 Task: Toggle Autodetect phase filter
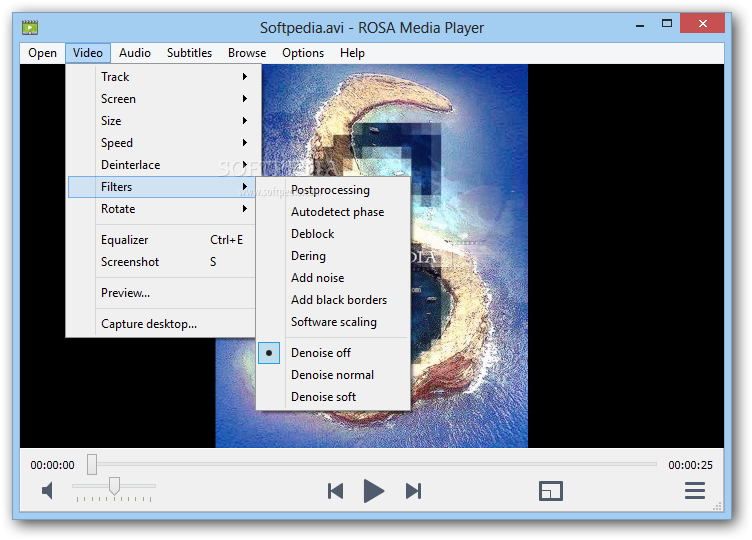[x=334, y=212]
